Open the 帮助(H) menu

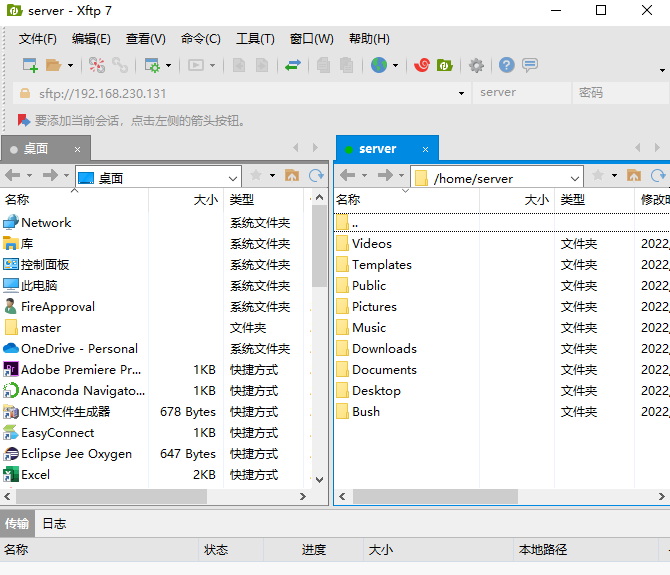[369, 39]
